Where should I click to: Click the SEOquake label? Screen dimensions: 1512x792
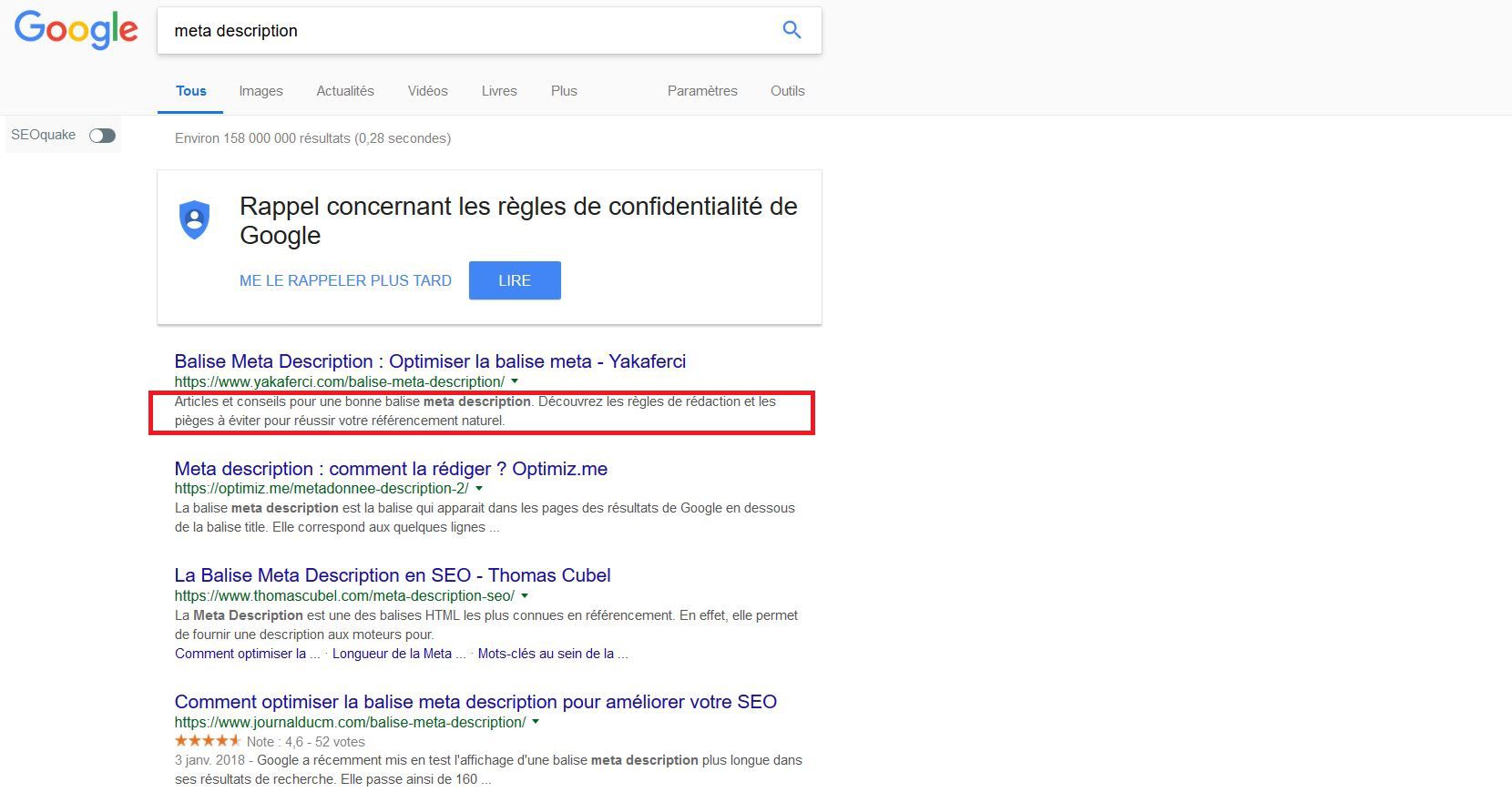44,135
